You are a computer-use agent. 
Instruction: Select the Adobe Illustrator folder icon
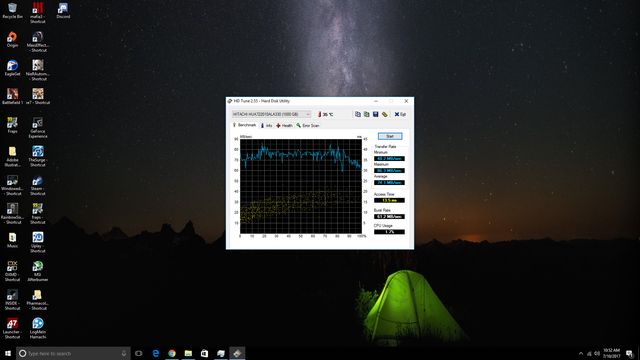[12, 156]
